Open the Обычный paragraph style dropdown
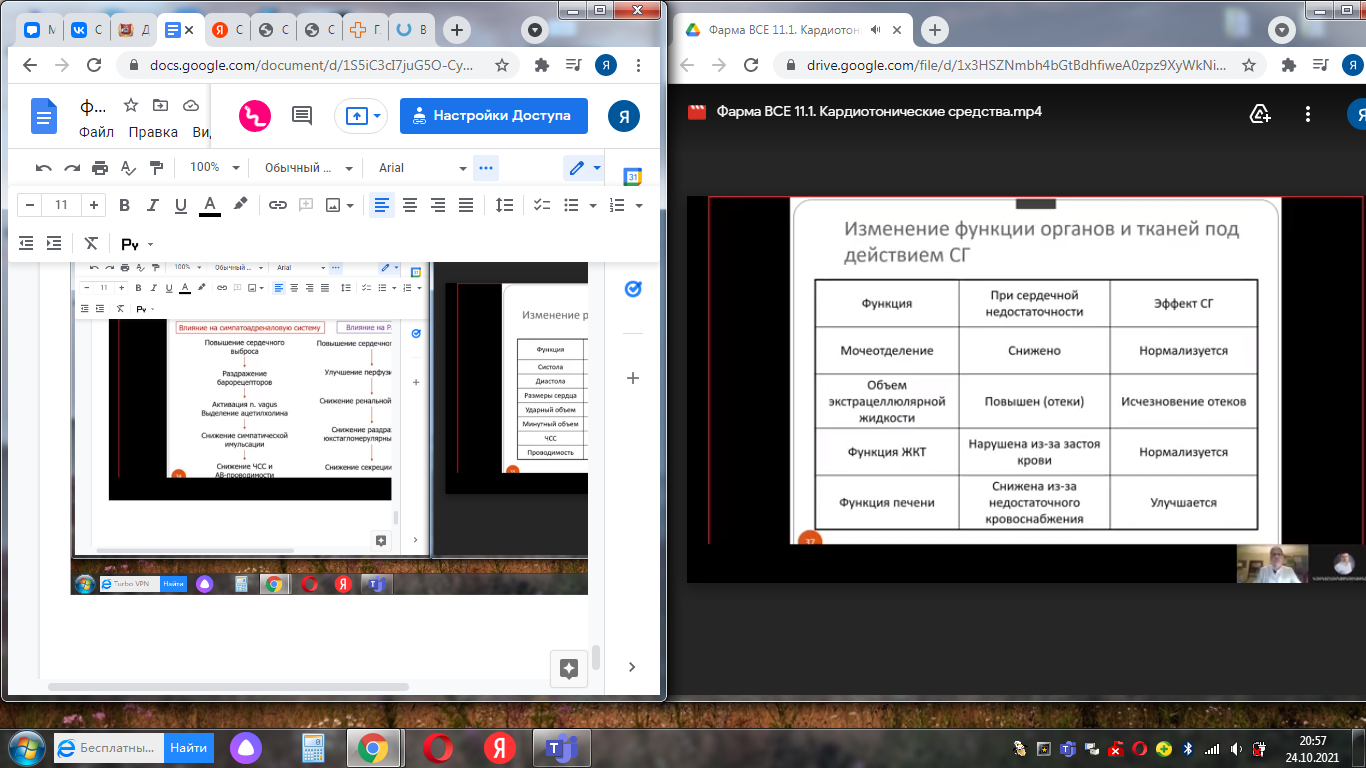 [x=308, y=168]
